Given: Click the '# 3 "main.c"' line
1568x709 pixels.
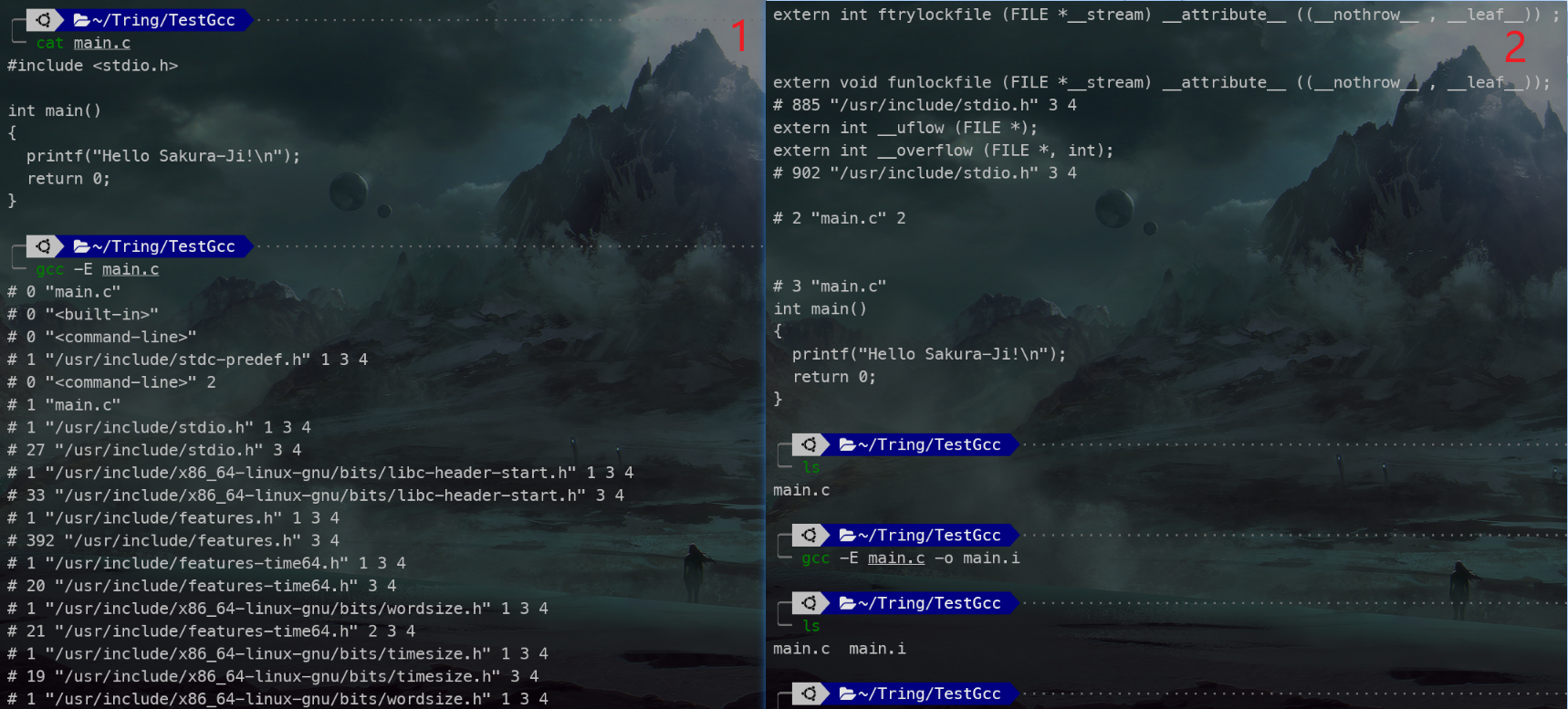Looking at the screenshot, I should [x=830, y=287].
